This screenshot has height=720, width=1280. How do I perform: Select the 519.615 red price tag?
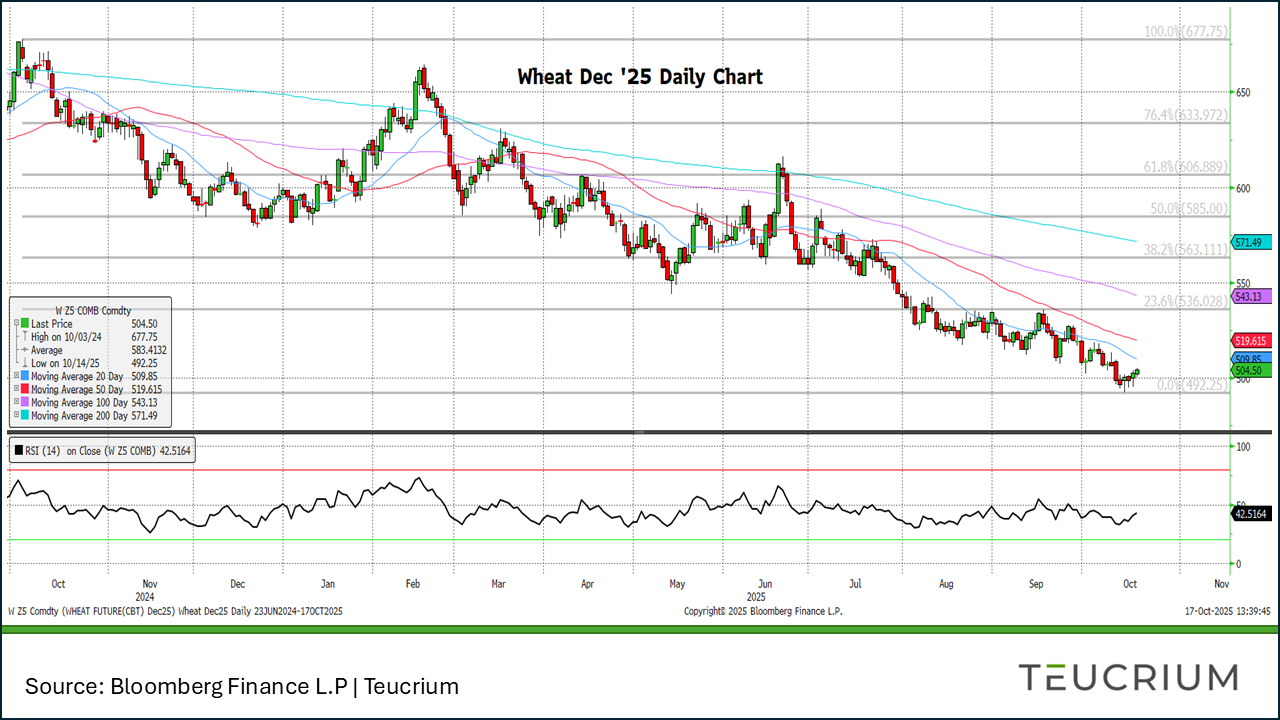[1253, 341]
